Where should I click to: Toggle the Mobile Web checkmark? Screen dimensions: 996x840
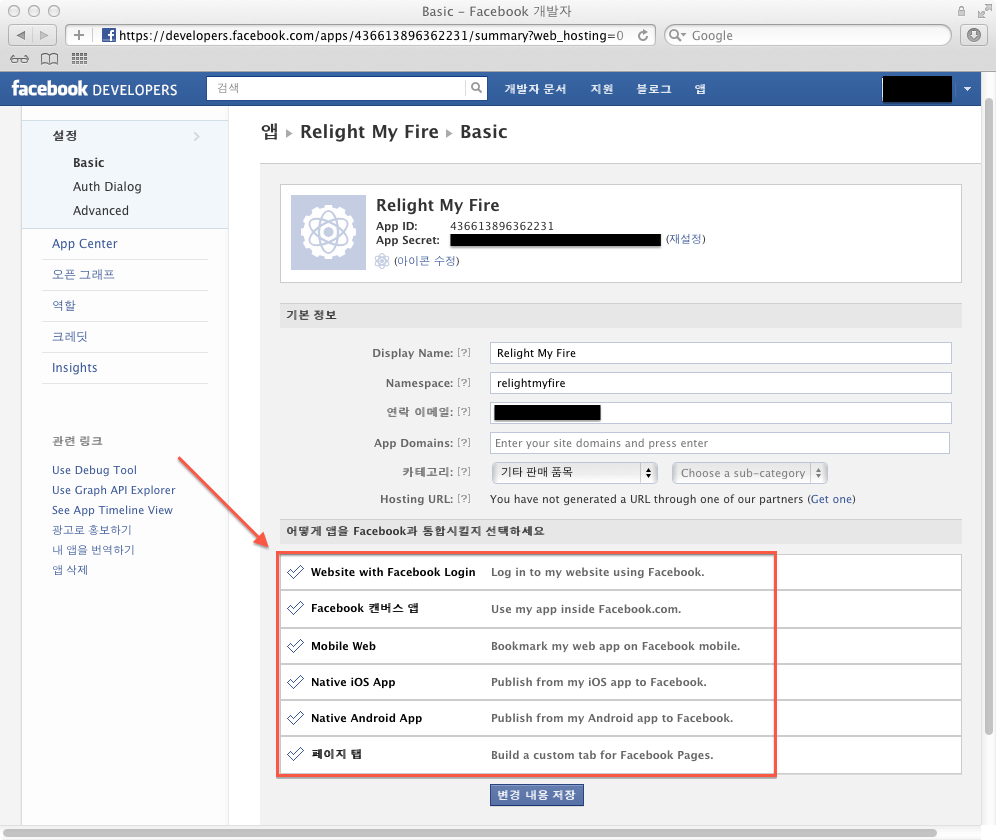[x=295, y=647]
